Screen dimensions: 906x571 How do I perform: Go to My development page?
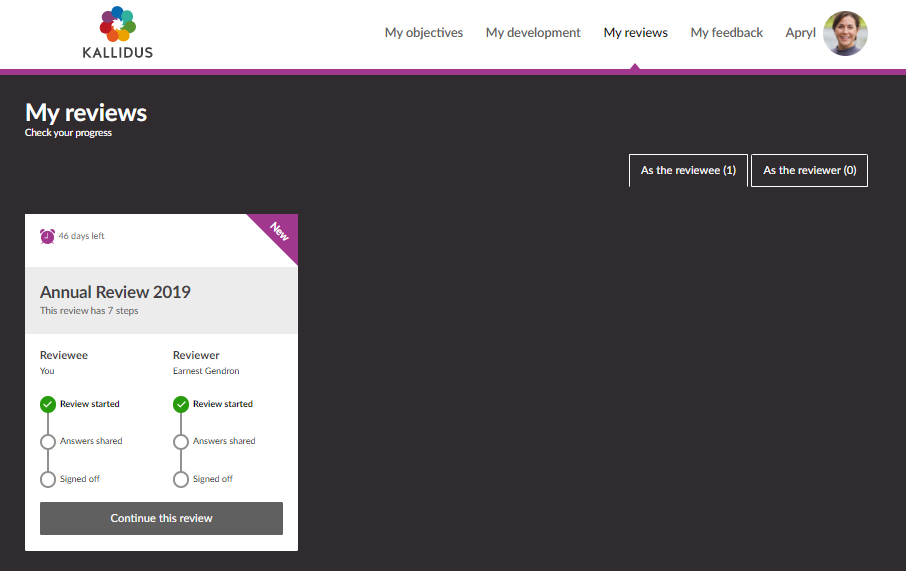click(x=533, y=33)
